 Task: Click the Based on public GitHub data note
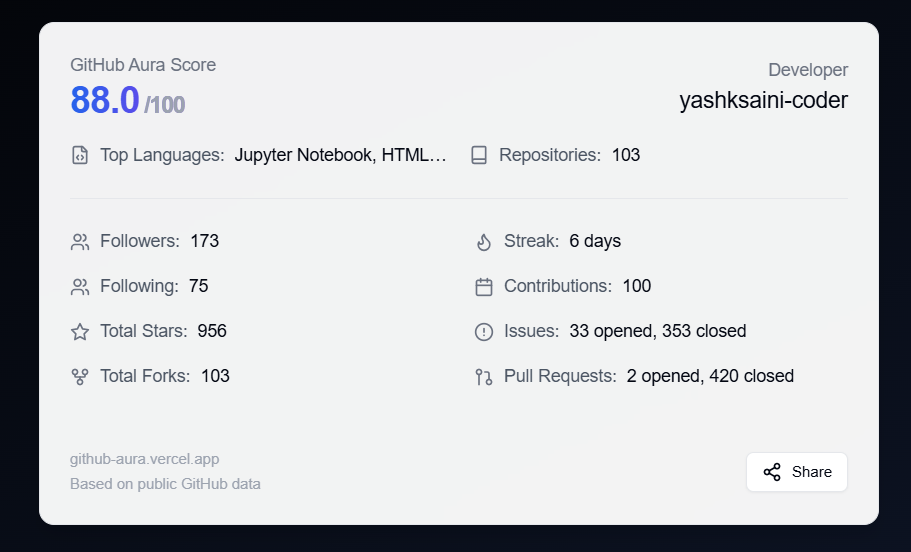click(165, 484)
